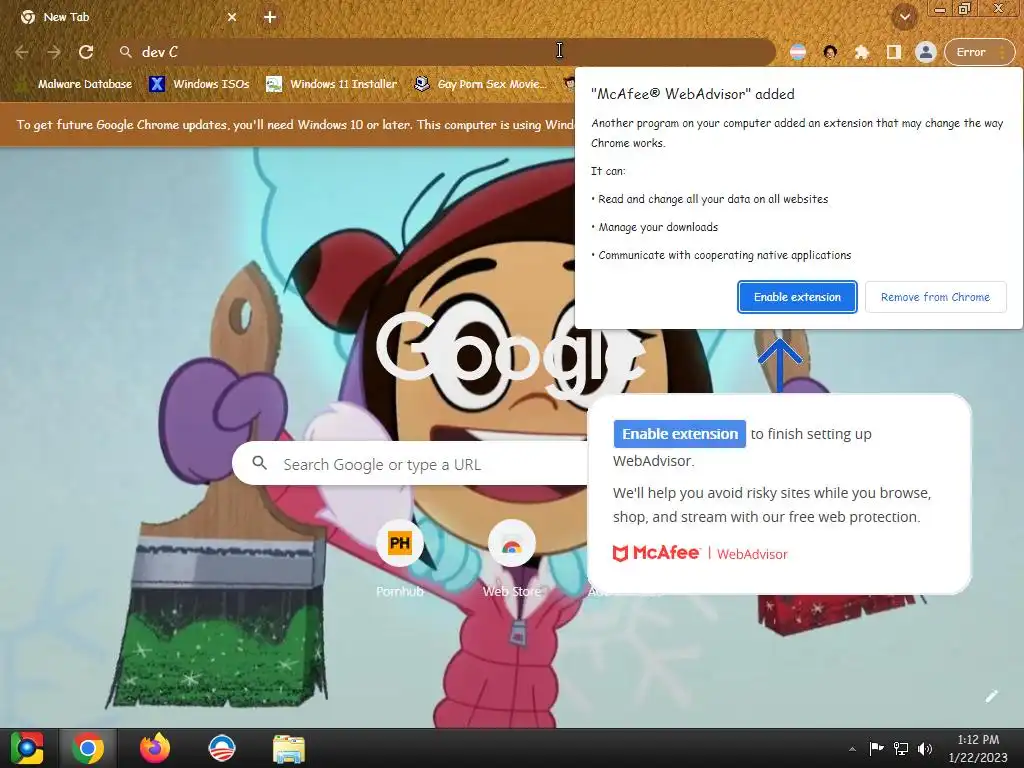Viewport: 1024px width, 768px height.
Task: Click the customize Chrome pencil icon
Action: (991, 696)
